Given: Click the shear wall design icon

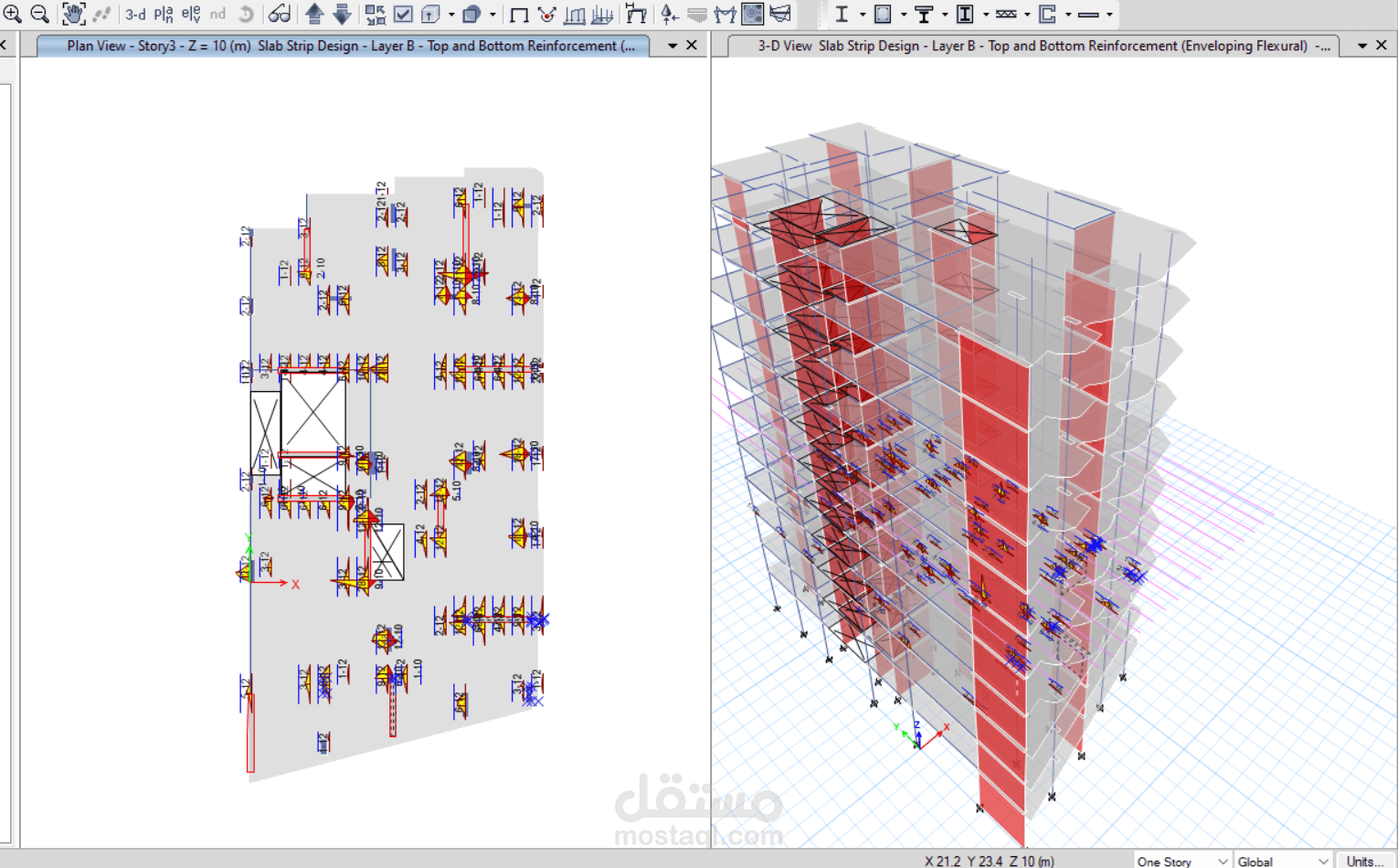Looking at the screenshot, I should [x=1047, y=14].
